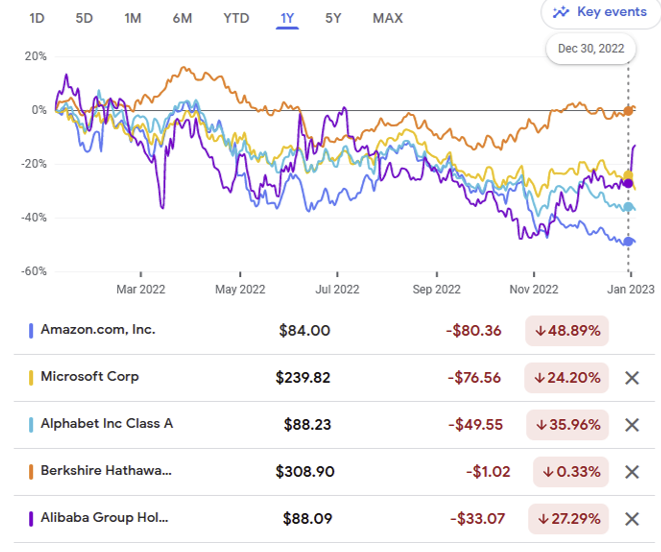Click Amazon's blue color legend marker

(x=32, y=330)
